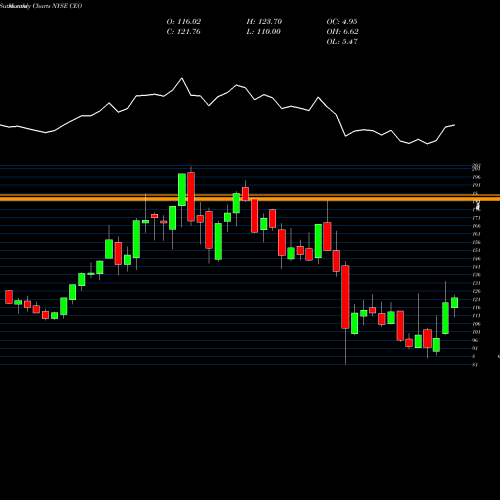
Task: Click the 166 price axis label
Action: click(476, 226)
